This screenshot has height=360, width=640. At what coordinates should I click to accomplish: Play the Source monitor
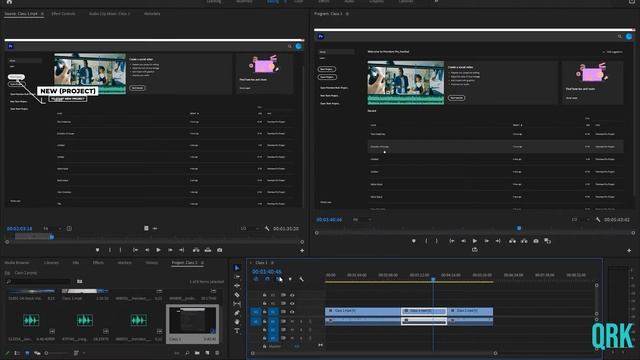click(158, 250)
